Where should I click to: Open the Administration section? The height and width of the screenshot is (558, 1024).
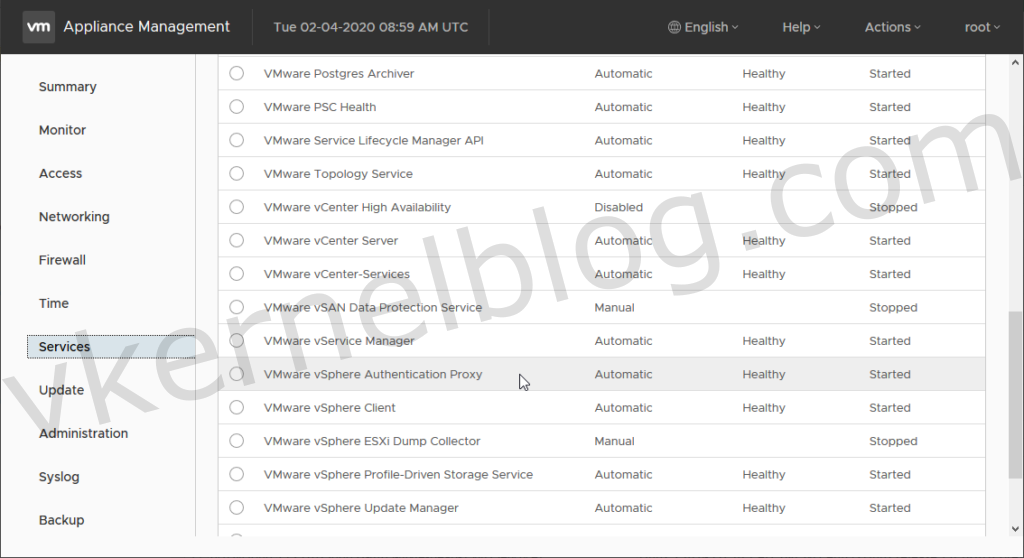[x=83, y=433]
